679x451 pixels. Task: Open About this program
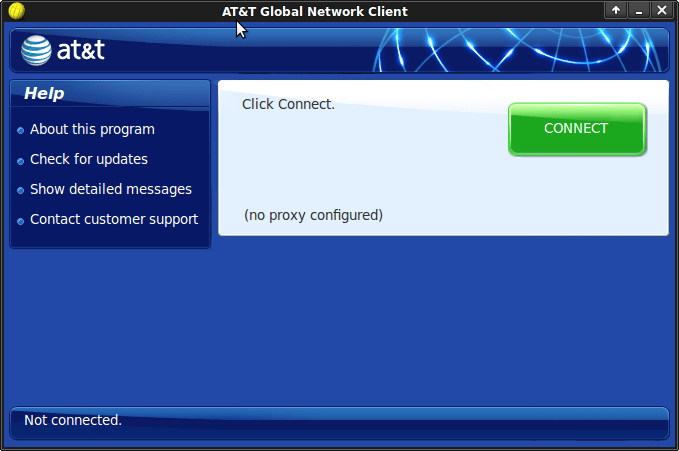92,130
